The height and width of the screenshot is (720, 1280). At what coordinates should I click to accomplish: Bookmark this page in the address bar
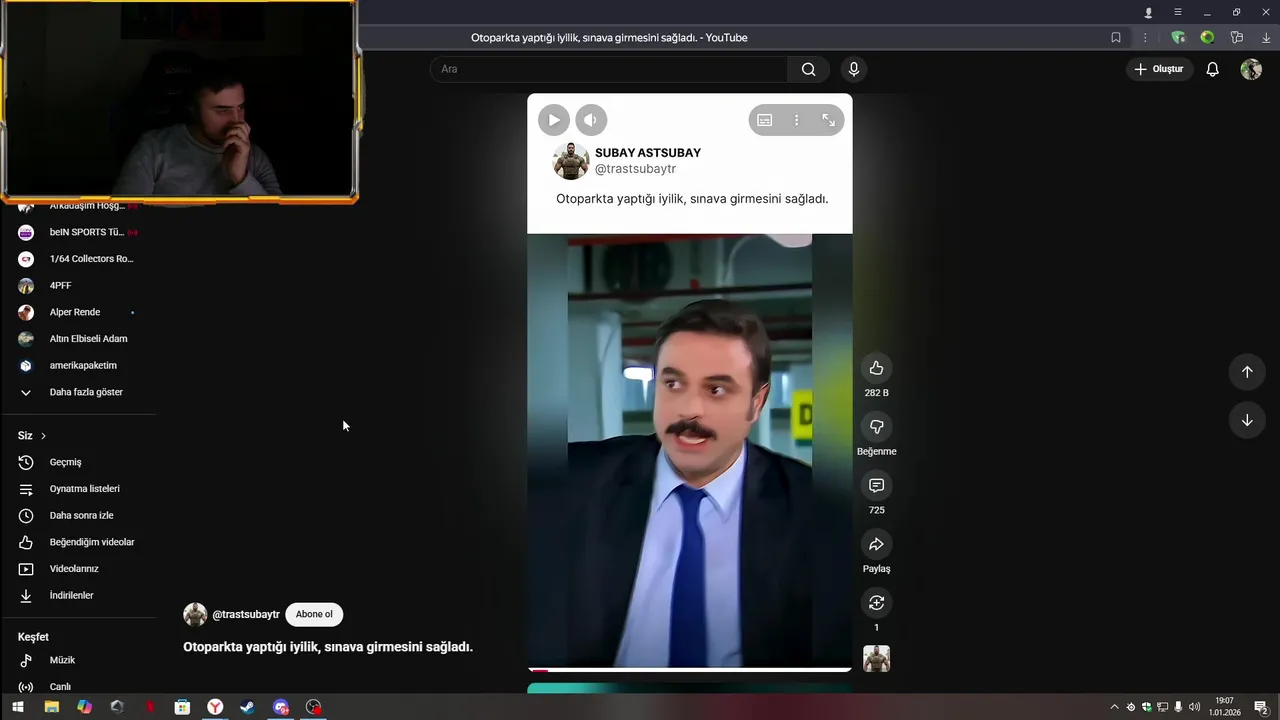click(x=1116, y=38)
